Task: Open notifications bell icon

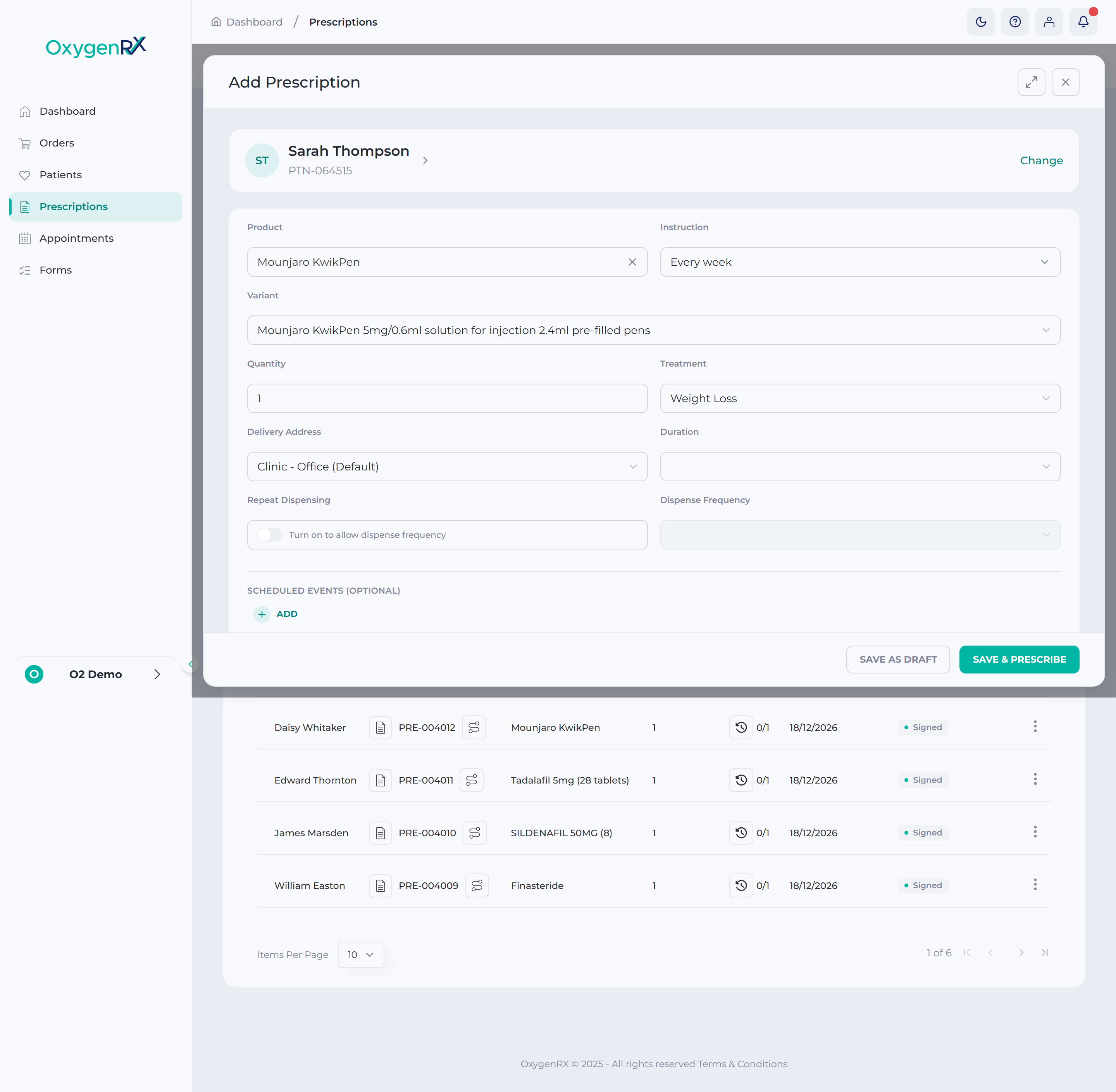Action: coord(1083,22)
